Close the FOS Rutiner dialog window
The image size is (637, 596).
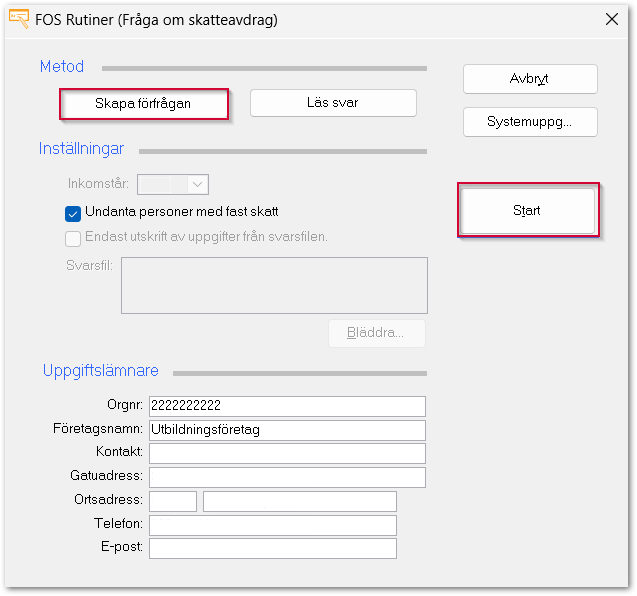[x=610, y=19]
